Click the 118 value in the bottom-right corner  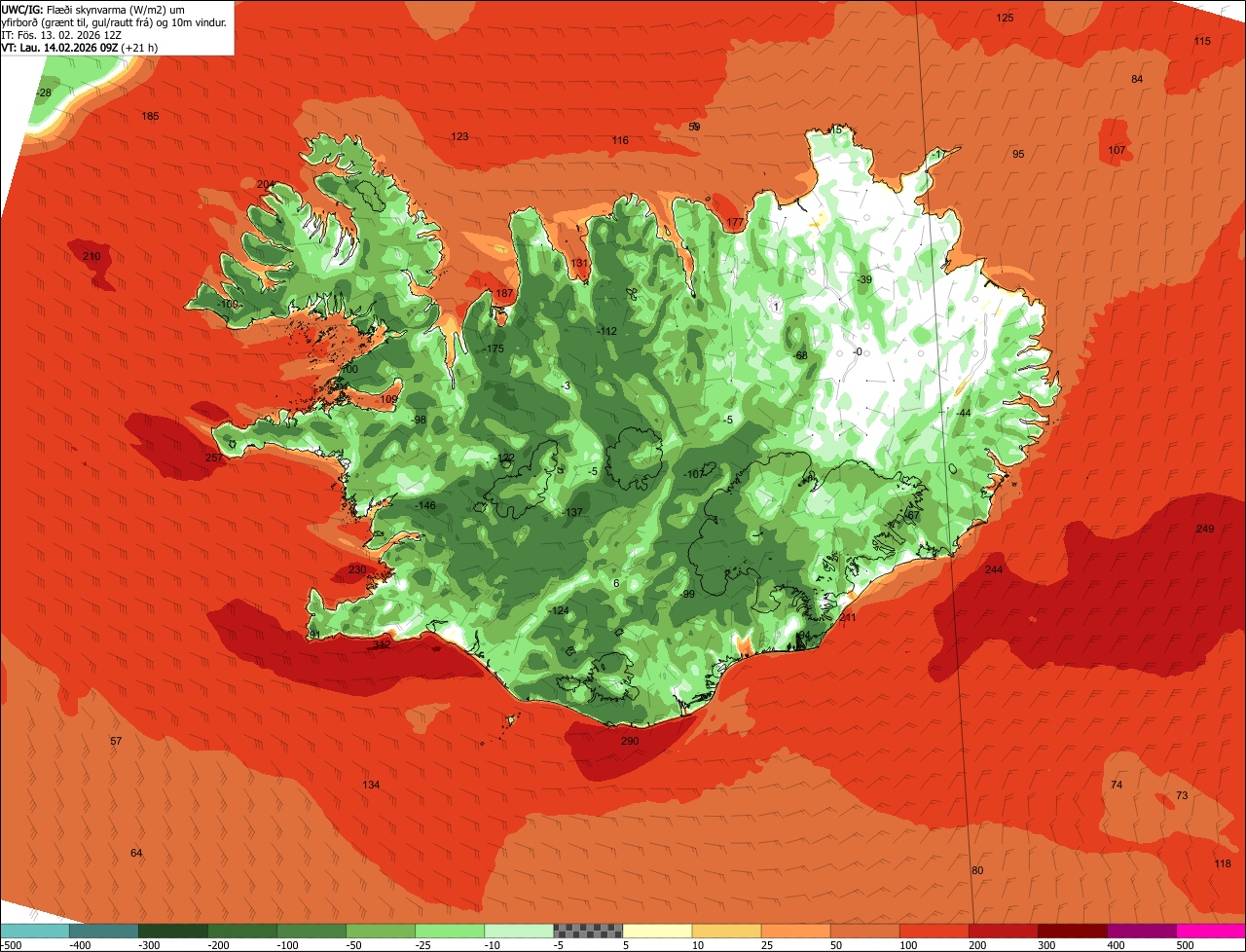pyautogui.click(x=1223, y=863)
